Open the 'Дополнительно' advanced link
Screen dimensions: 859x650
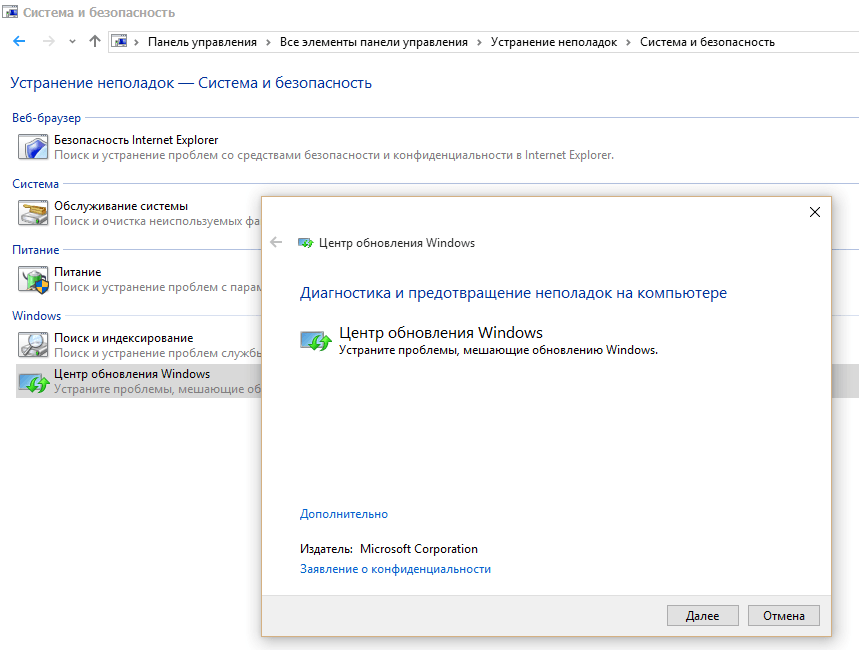[344, 514]
